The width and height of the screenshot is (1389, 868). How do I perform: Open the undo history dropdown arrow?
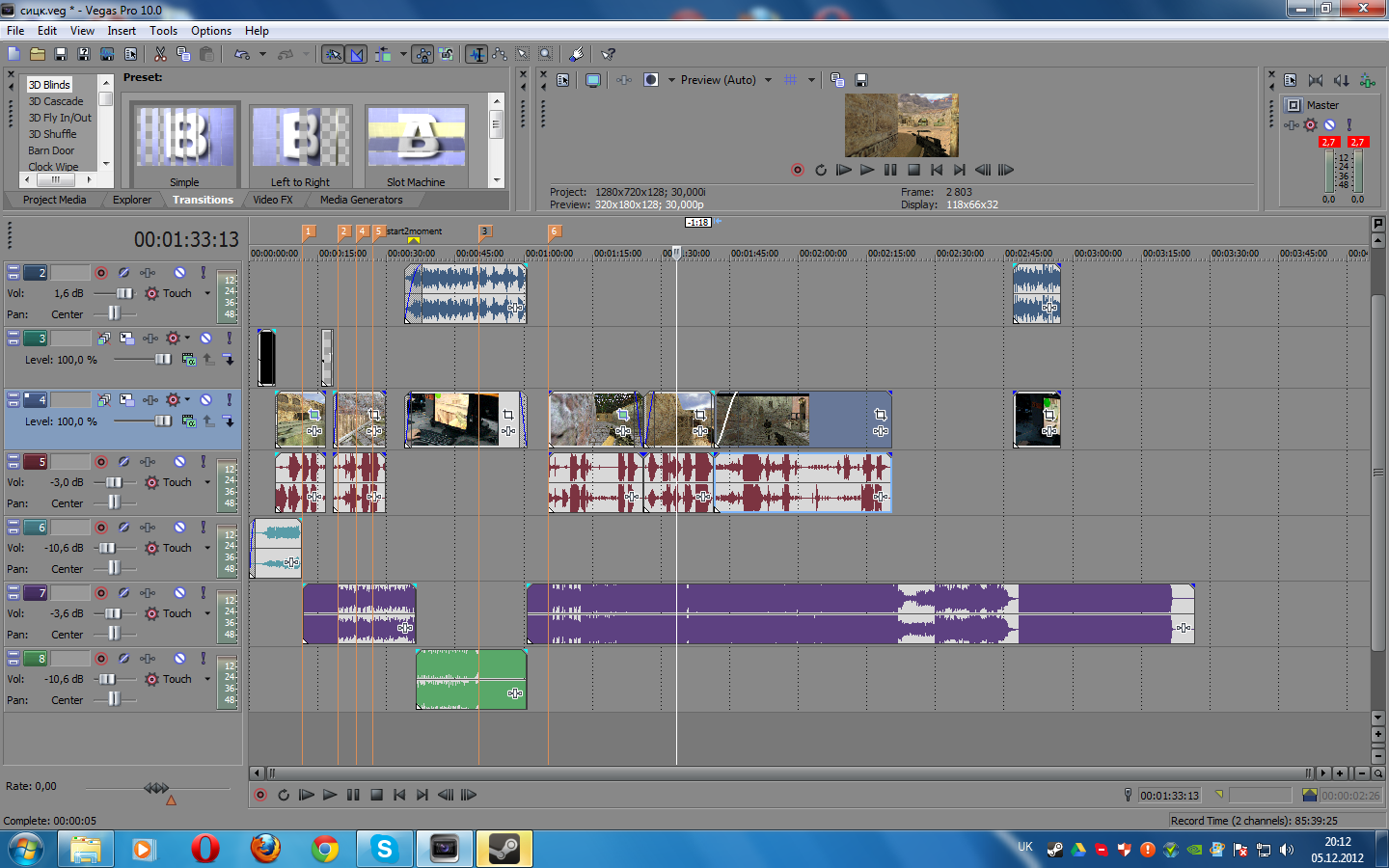(x=262, y=54)
